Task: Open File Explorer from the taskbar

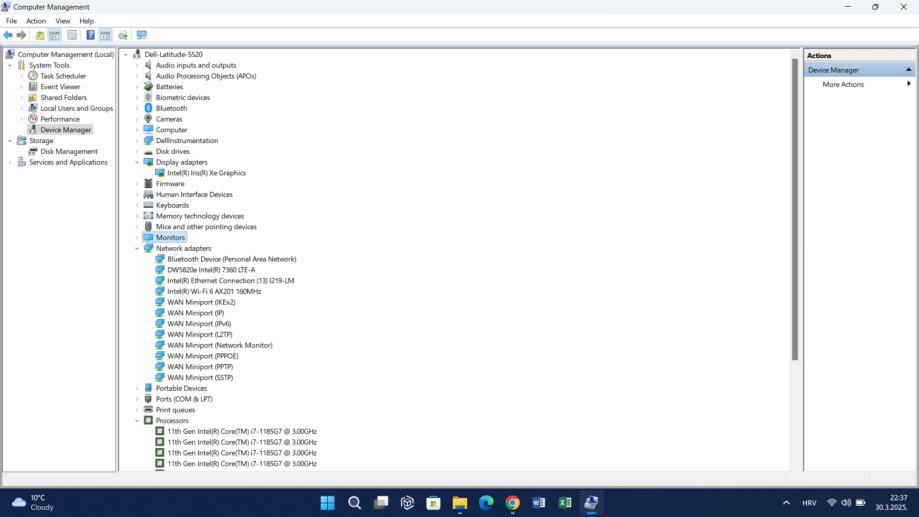Action: tap(460, 502)
